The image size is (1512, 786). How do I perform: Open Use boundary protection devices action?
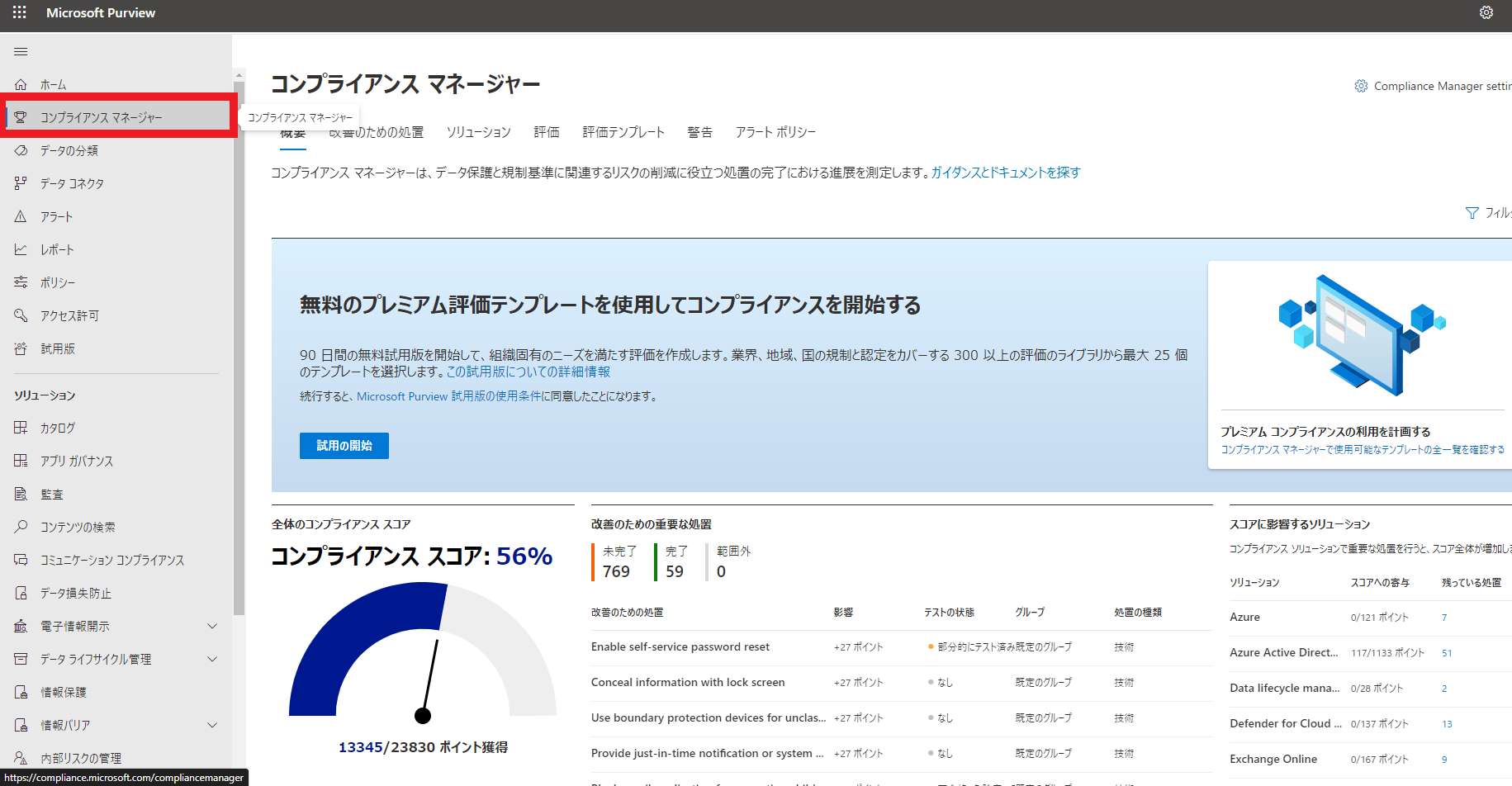(x=709, y=718)
